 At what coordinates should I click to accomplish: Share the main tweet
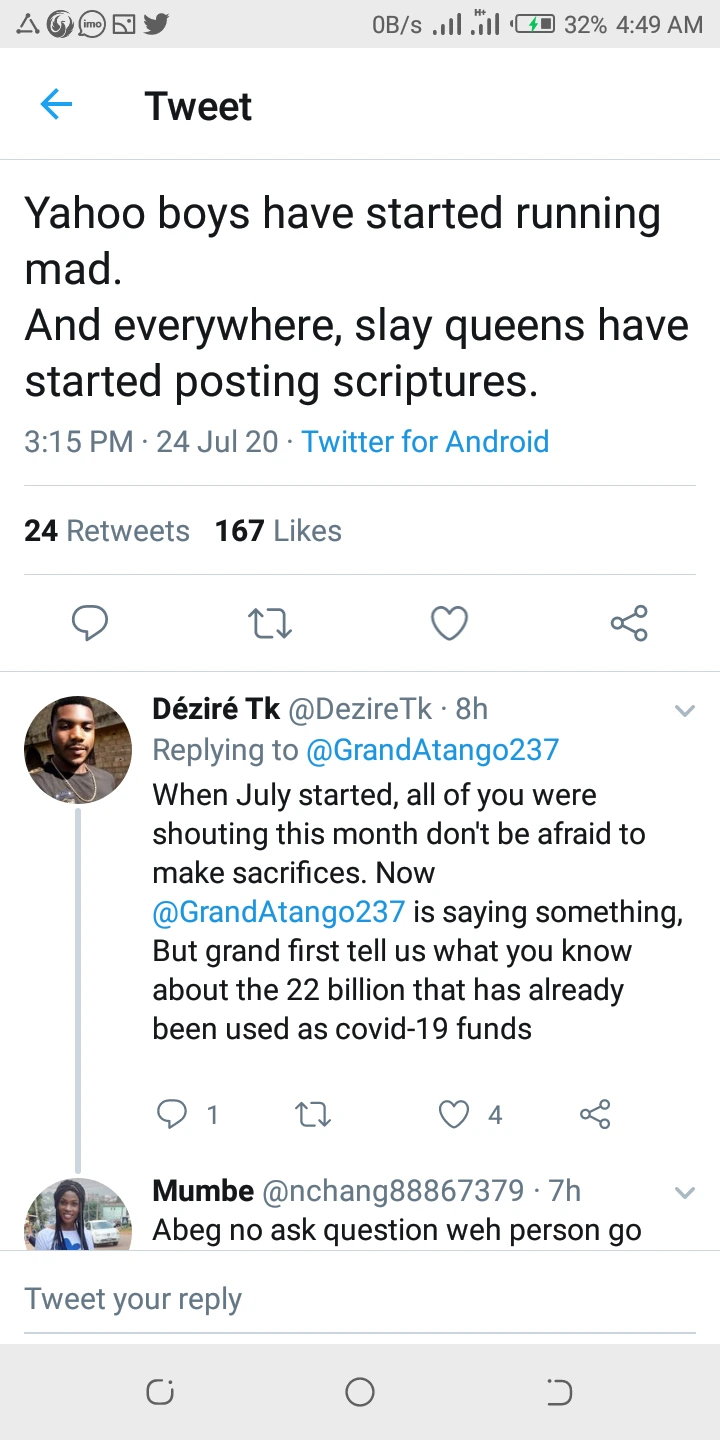click(629, 623)
